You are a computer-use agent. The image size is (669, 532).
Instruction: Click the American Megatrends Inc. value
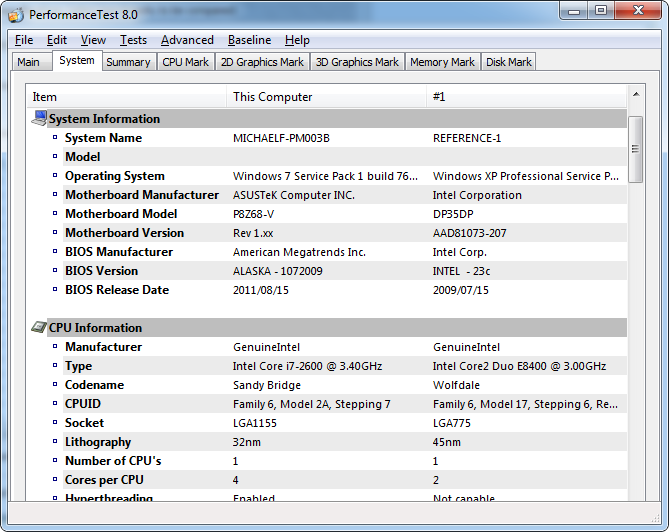(x=300, y=252)
